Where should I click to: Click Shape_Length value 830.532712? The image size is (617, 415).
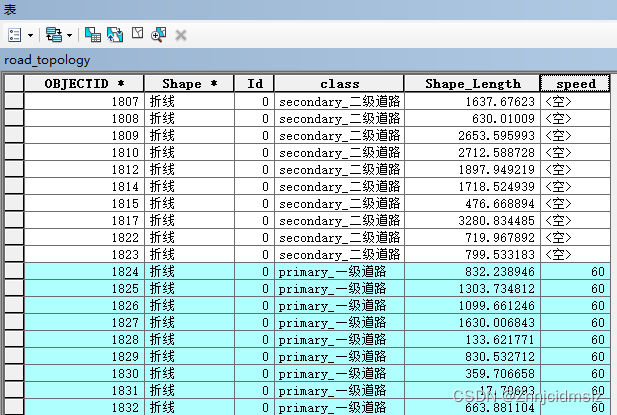tap(500, 356)
